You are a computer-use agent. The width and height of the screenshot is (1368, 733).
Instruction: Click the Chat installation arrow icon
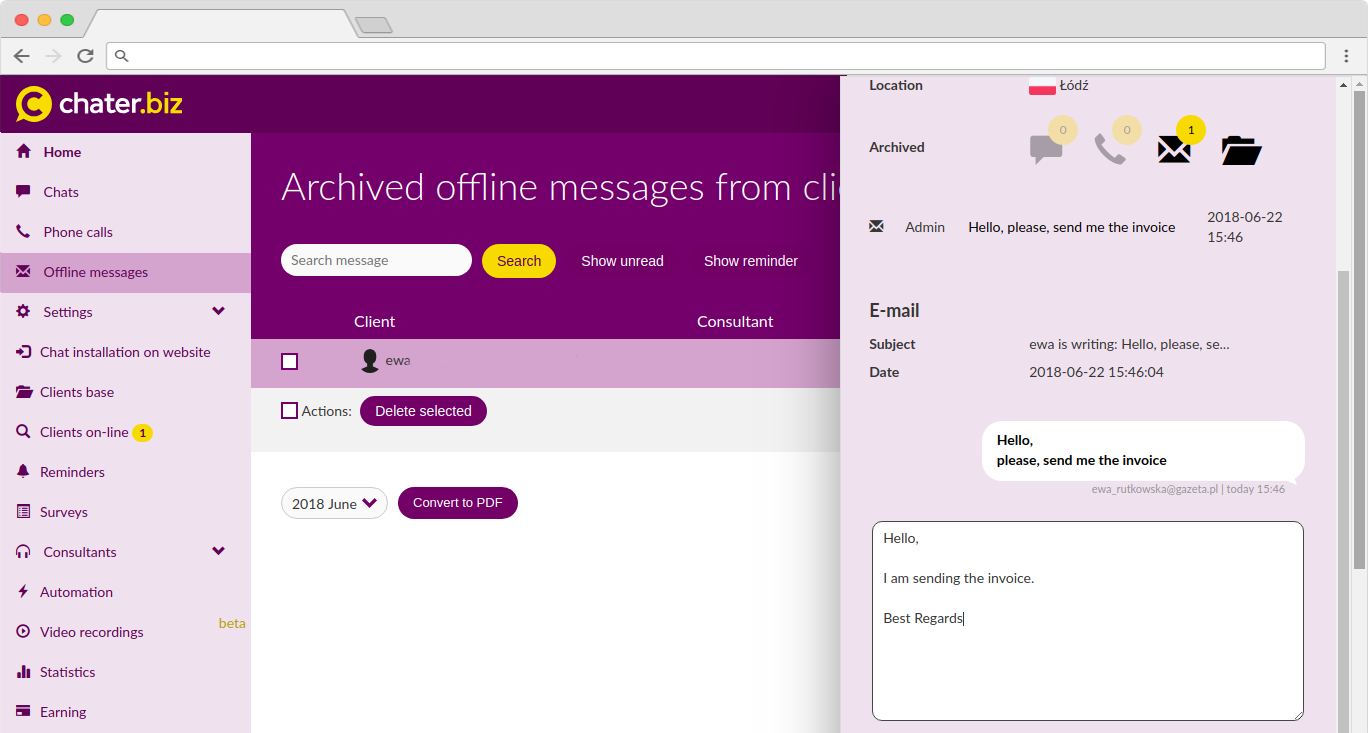[23, 351]
